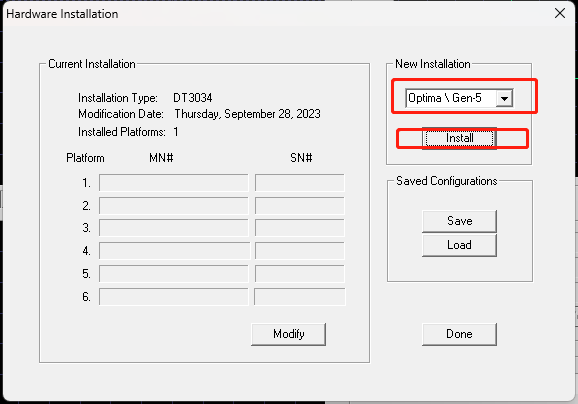Image resolution: width=578 pixels, height=404 pixels.
Task: Select the Optima \ Gen-5 combo box text
Action: tap(445, 98)
